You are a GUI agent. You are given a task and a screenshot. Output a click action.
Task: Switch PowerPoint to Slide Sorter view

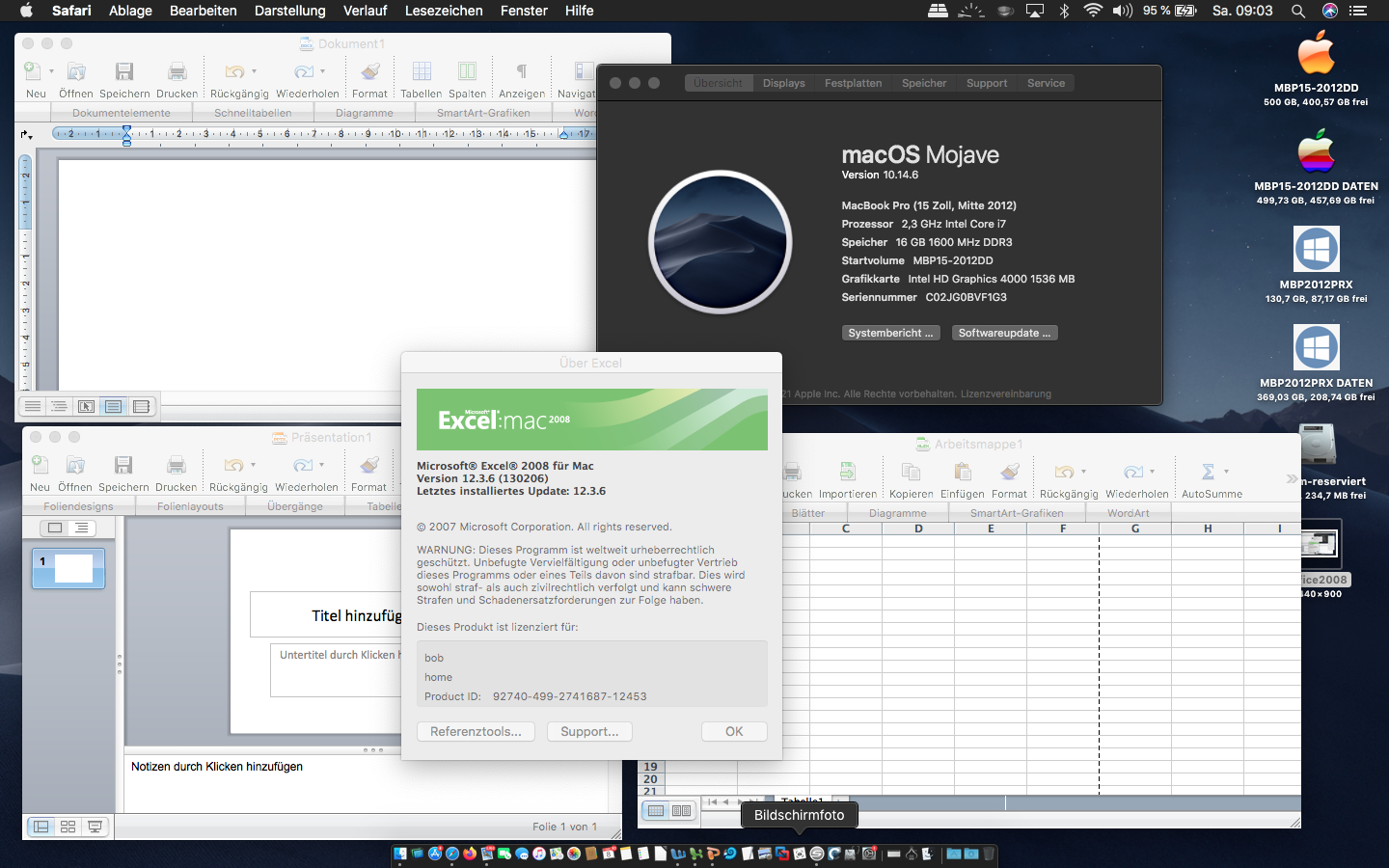68,827
